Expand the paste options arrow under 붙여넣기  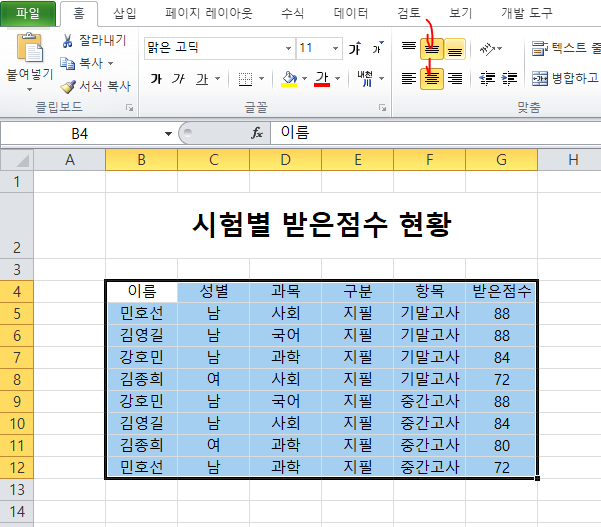coord(30,90)
